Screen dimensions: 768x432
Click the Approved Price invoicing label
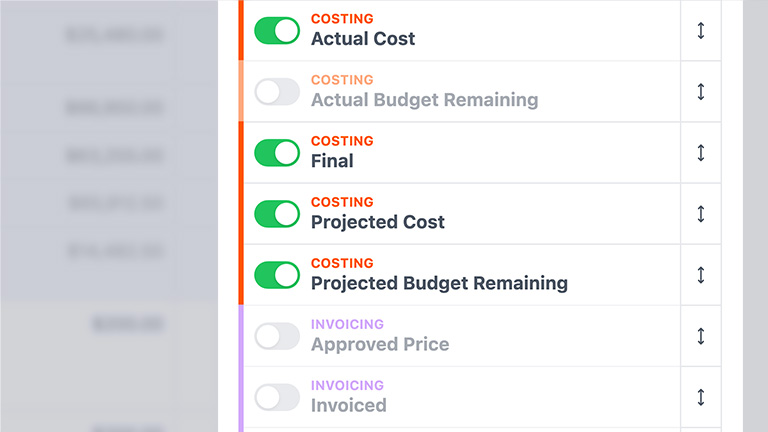(380, 344)
